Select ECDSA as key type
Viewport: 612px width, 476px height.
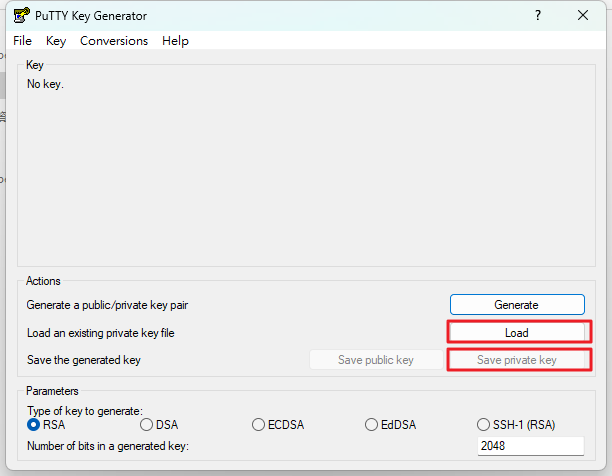coord(259,424)
